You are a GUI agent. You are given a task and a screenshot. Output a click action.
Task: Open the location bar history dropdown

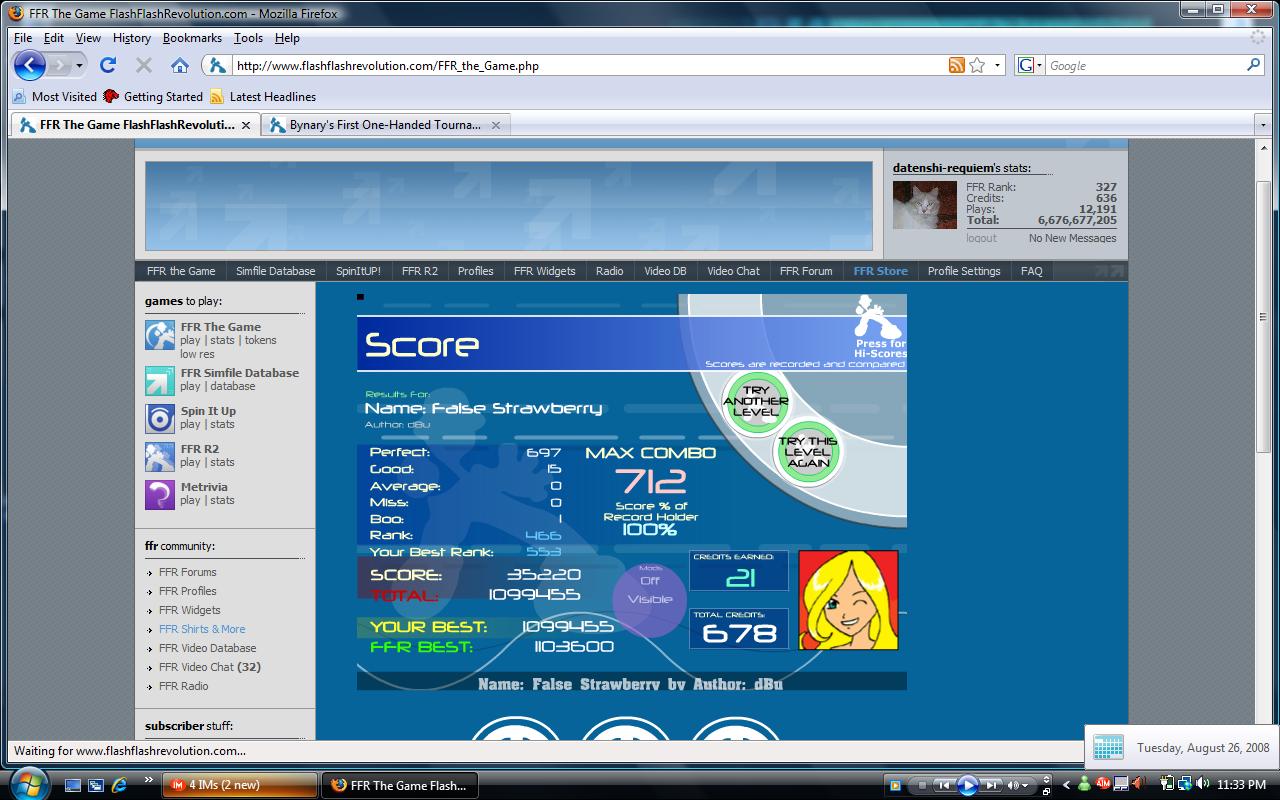pyautogui.click(x=997, y=66)
